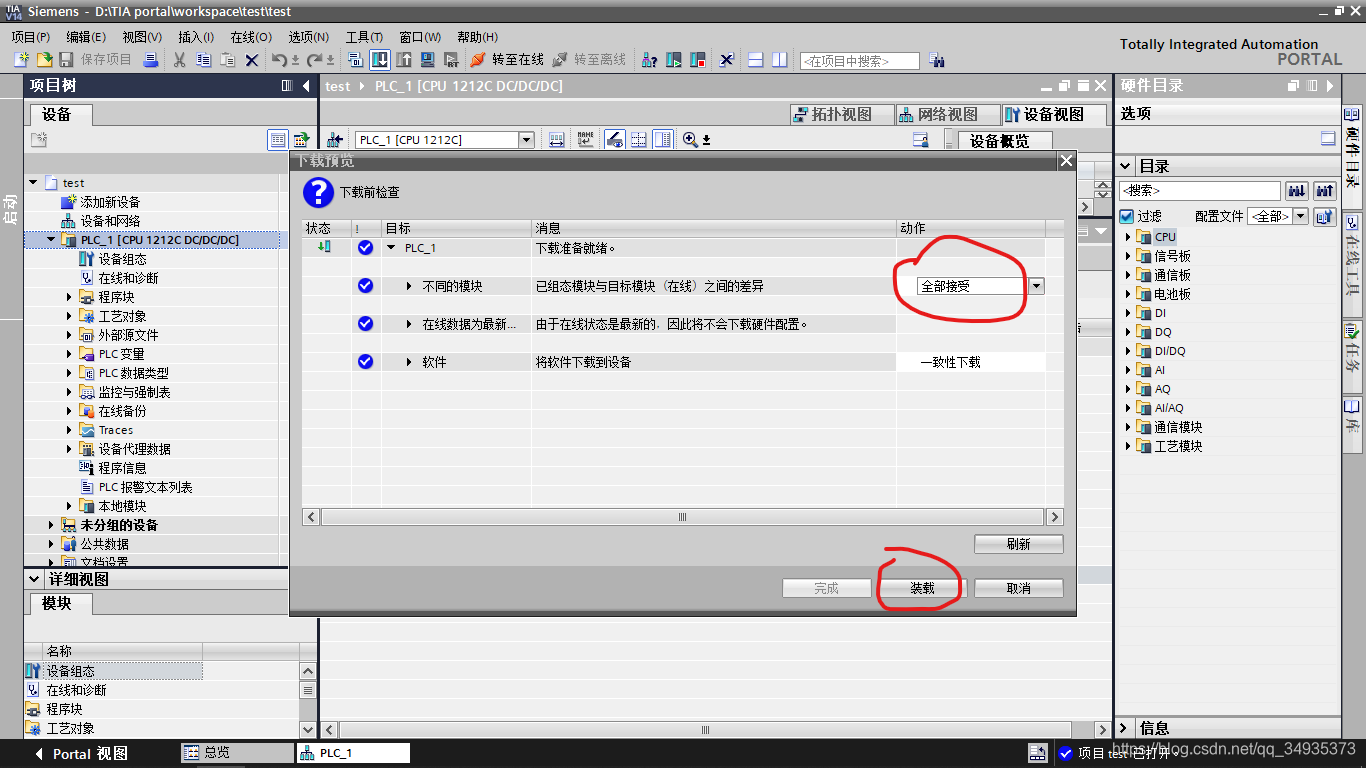1366x768 pixels.
Task: Click the redo arrow icon
Action: point(314,60)
